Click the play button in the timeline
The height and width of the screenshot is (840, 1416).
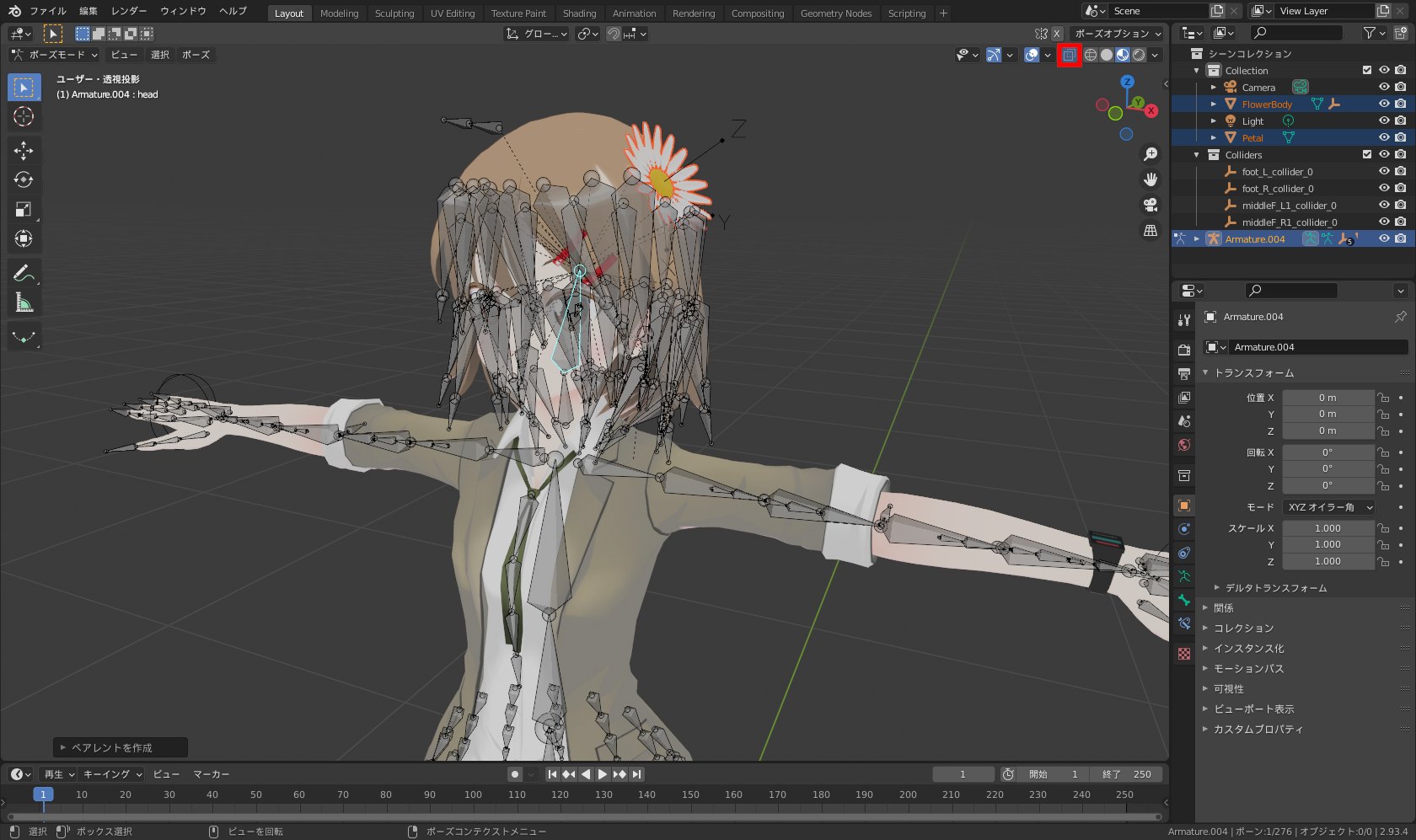(x=603, y=773)
